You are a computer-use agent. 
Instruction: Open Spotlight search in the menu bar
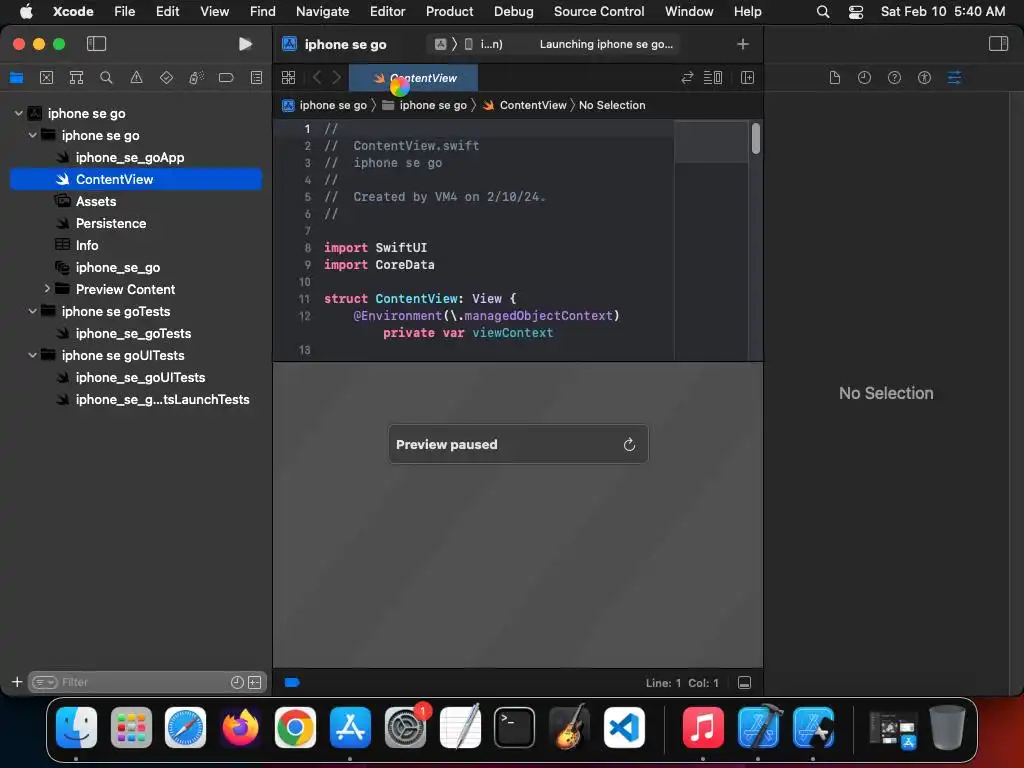tap(823, 11)
